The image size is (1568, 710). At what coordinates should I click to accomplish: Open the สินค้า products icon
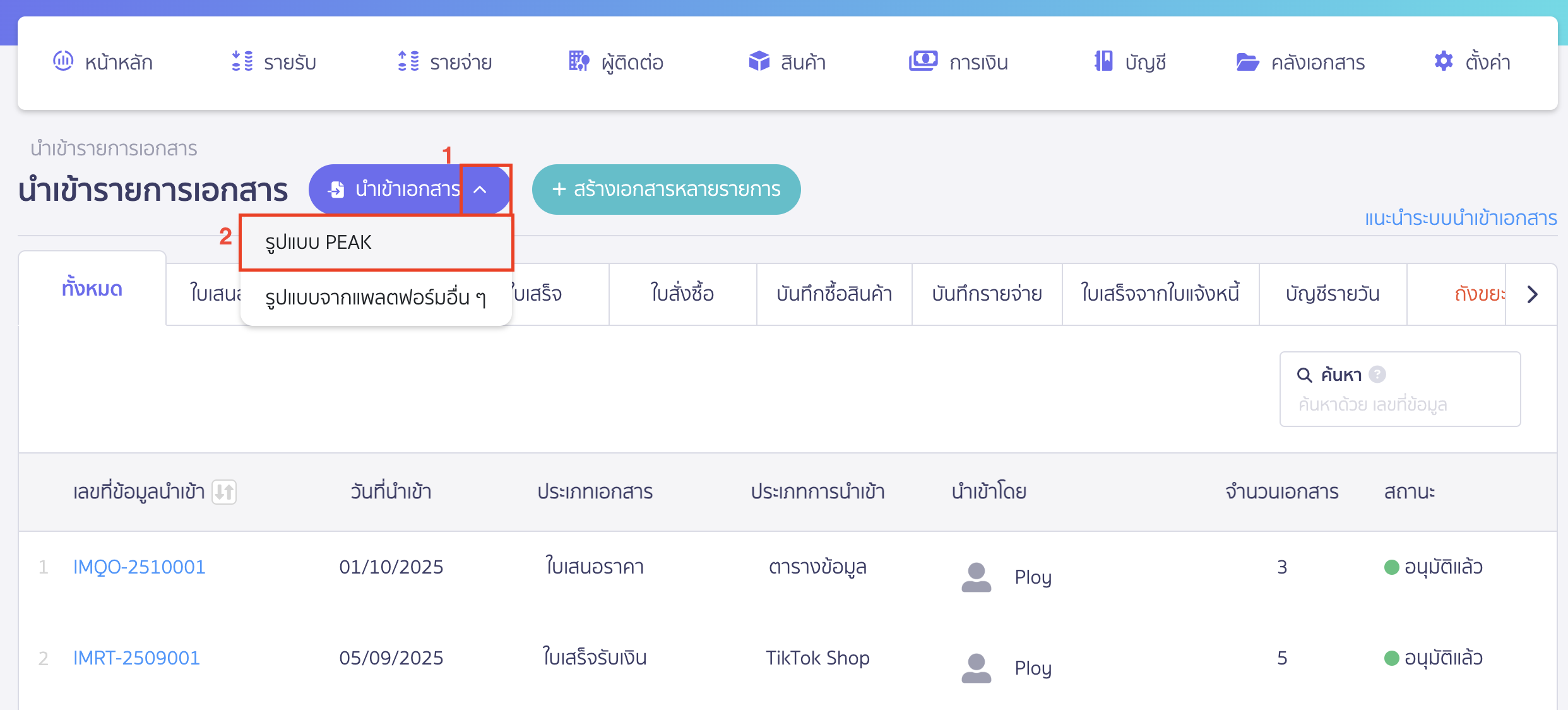point(759,61)
